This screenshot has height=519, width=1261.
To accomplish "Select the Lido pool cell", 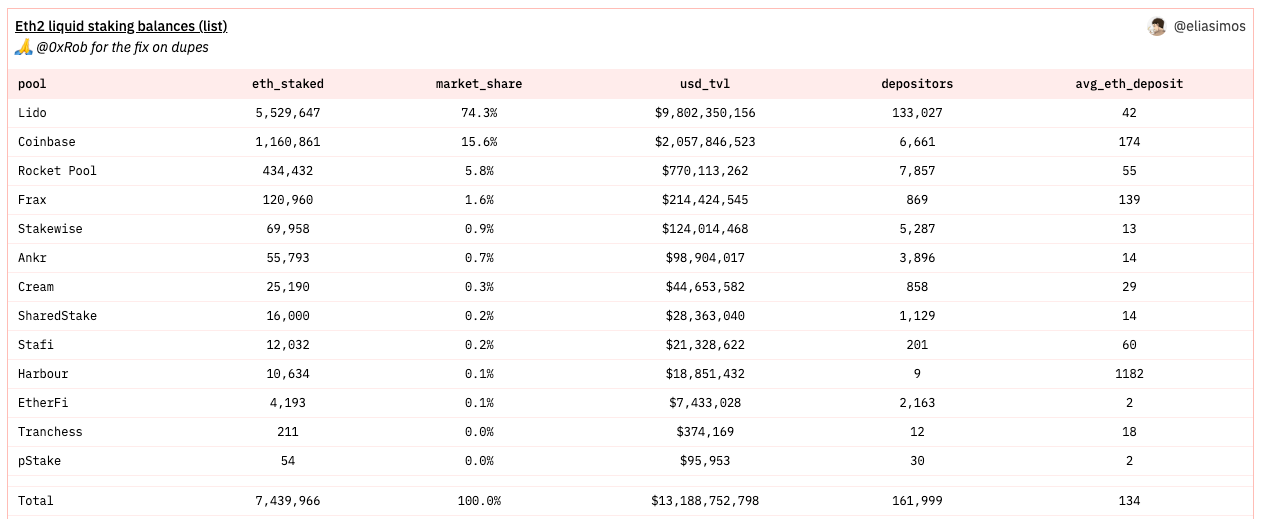I will click(32, 113).
